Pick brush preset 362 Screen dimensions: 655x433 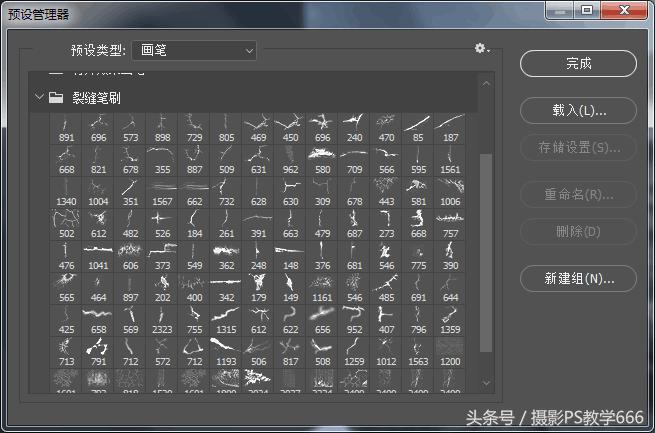[x=226, y=257]
